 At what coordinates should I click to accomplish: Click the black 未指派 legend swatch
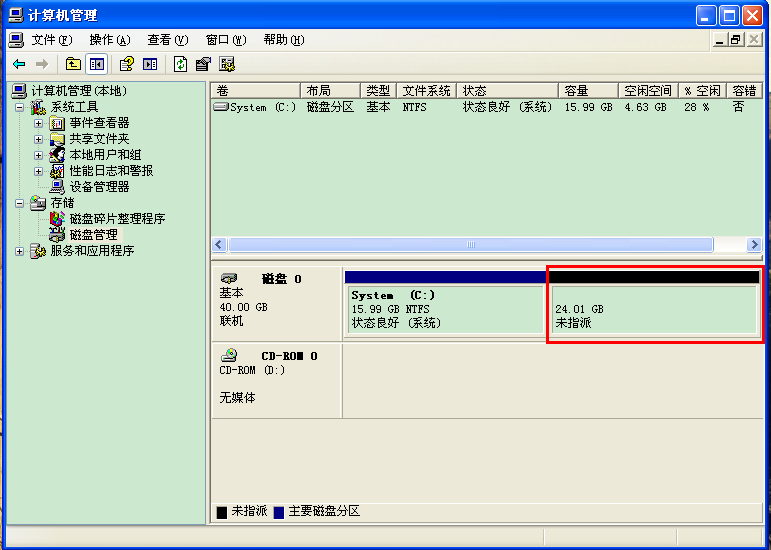click(x=222, y=513)
